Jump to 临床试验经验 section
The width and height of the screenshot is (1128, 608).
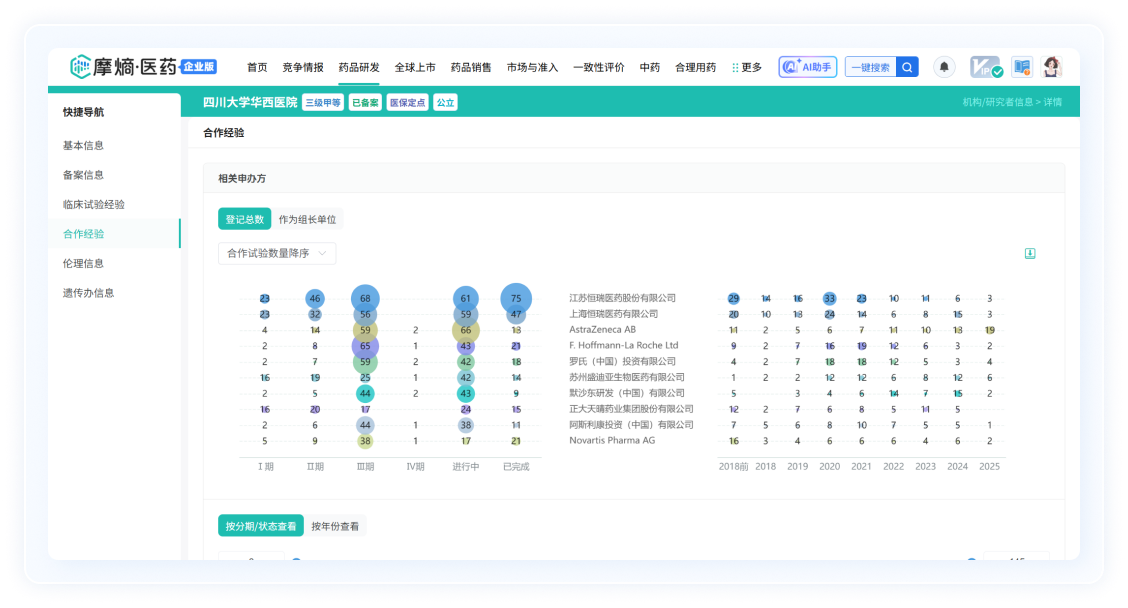click(94, 204)
